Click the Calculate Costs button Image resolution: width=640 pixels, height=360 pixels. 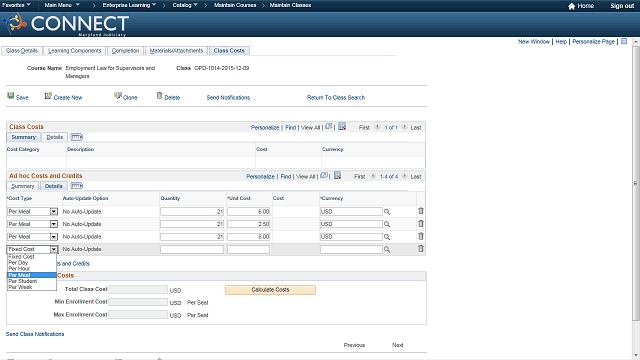[270, 290]
